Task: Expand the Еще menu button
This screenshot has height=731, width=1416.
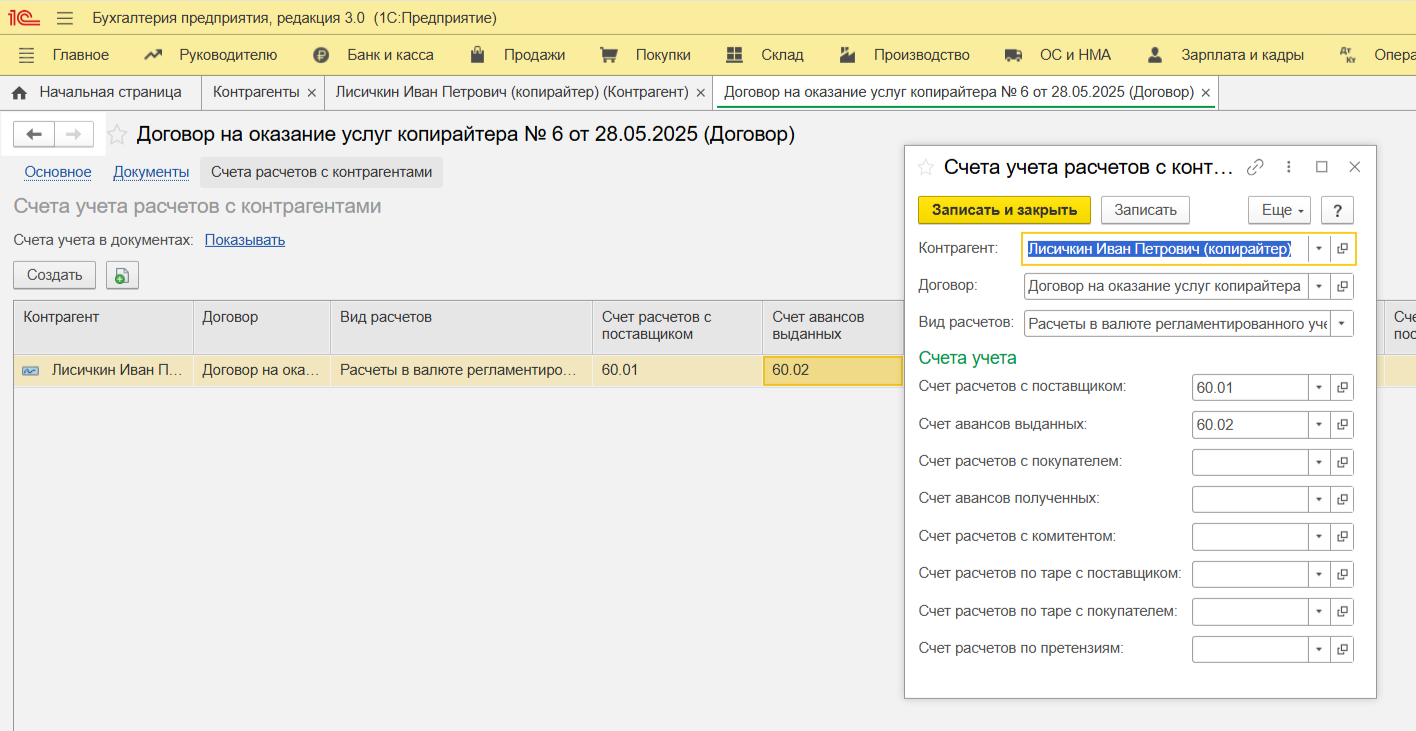Action: coord(1278,210)
